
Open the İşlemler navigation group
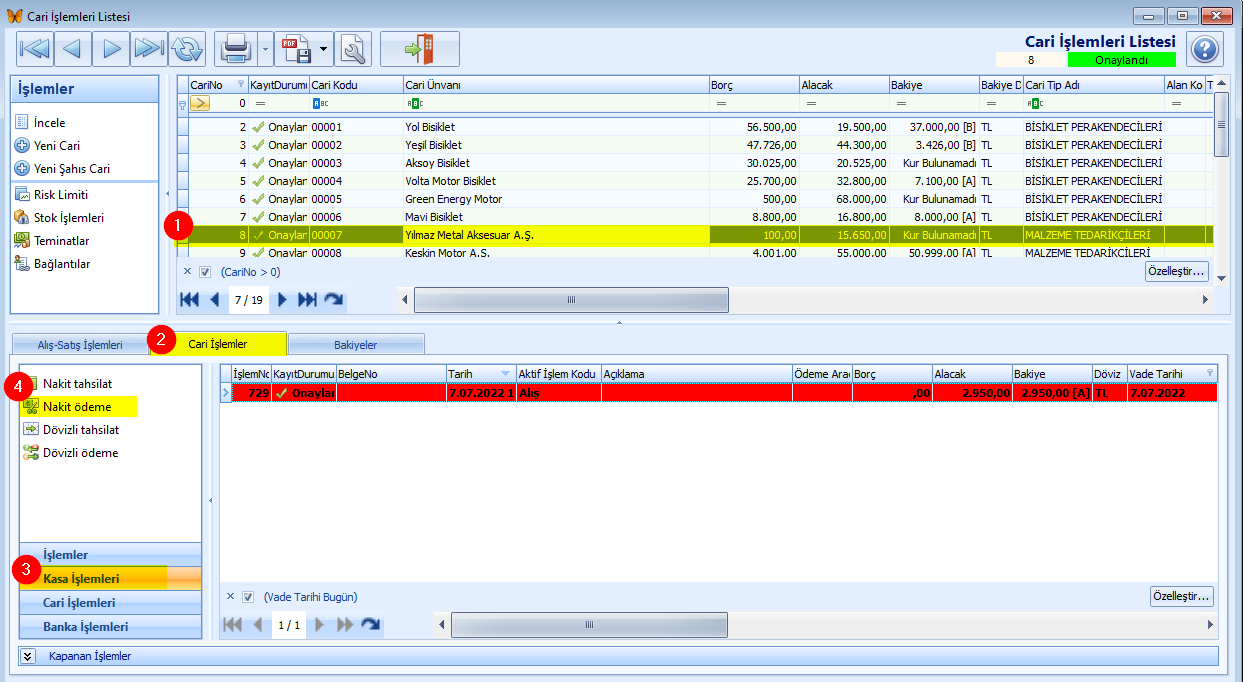pyautogui.click(x=110, y=554)
